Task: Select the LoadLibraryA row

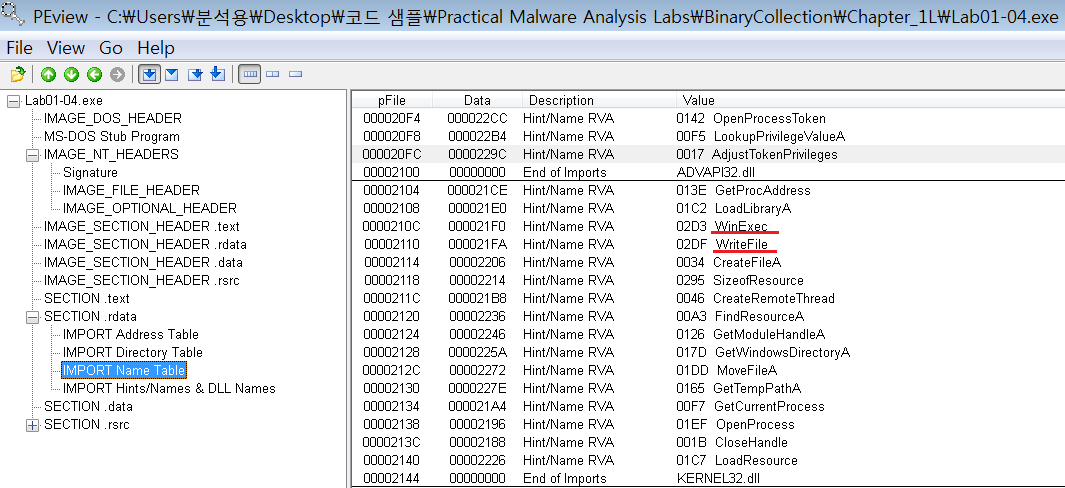Action: pos(708,209)
